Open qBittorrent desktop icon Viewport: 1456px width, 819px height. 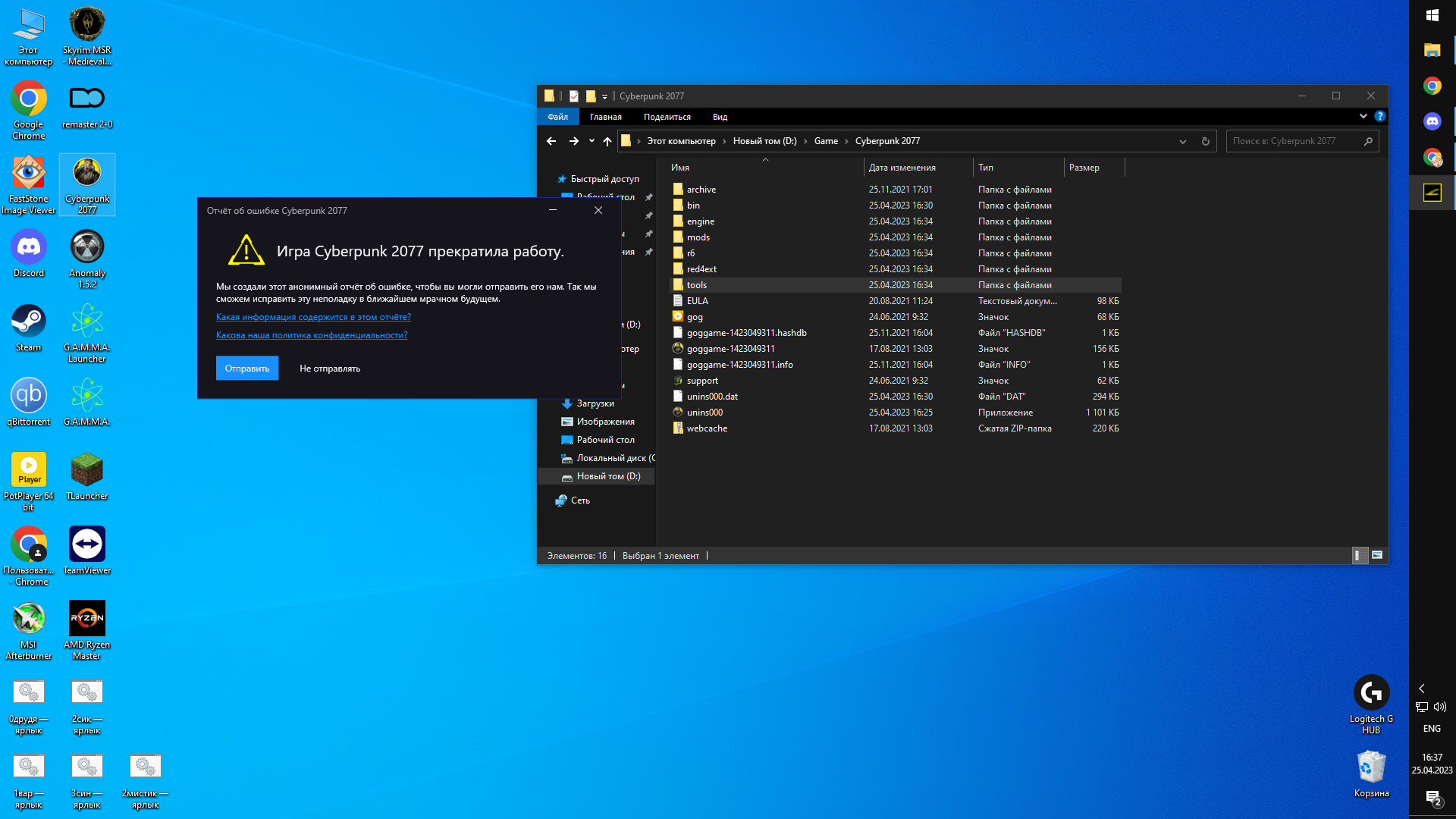[29, 403]
